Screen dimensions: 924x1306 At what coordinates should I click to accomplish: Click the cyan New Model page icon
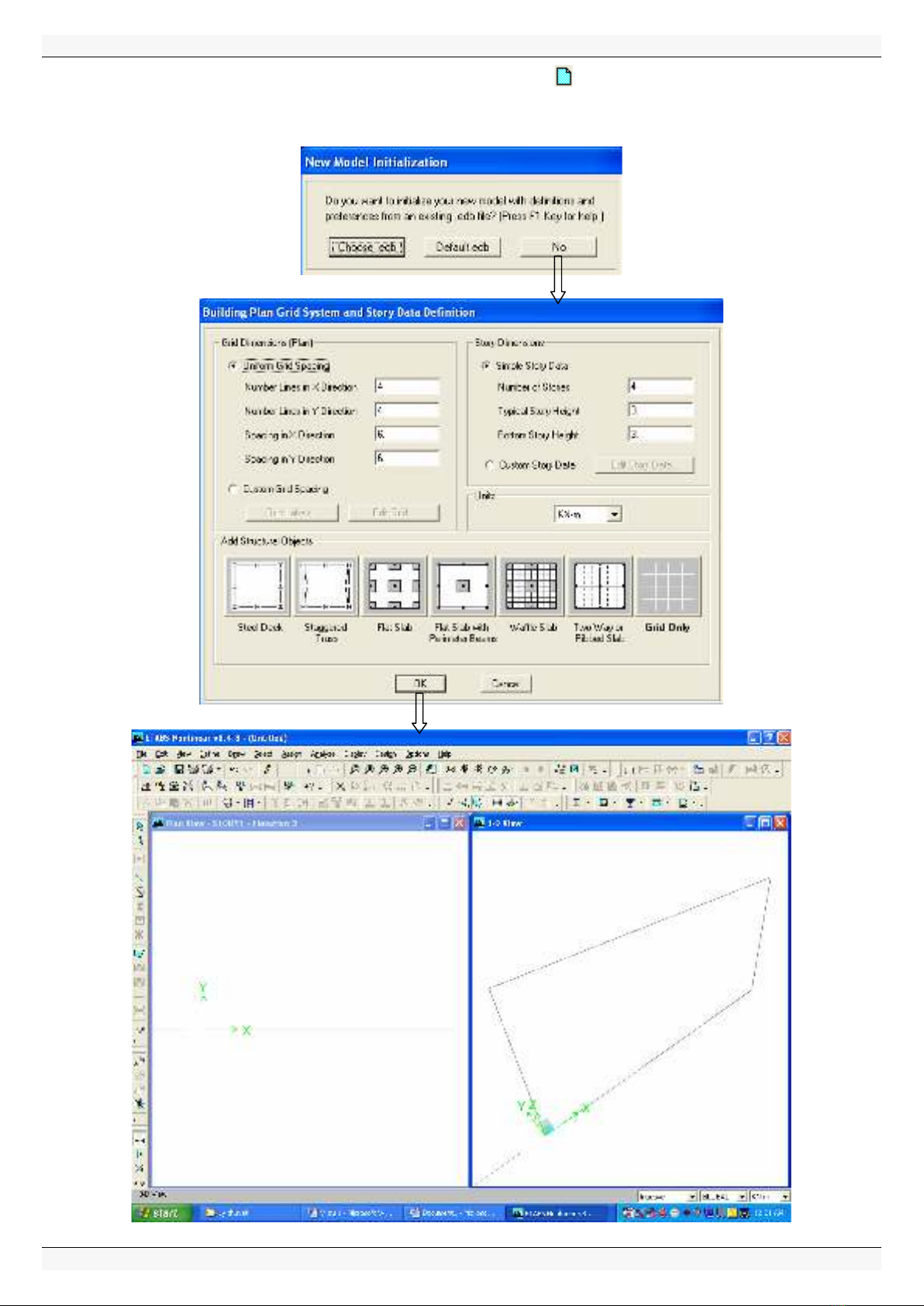564,76
